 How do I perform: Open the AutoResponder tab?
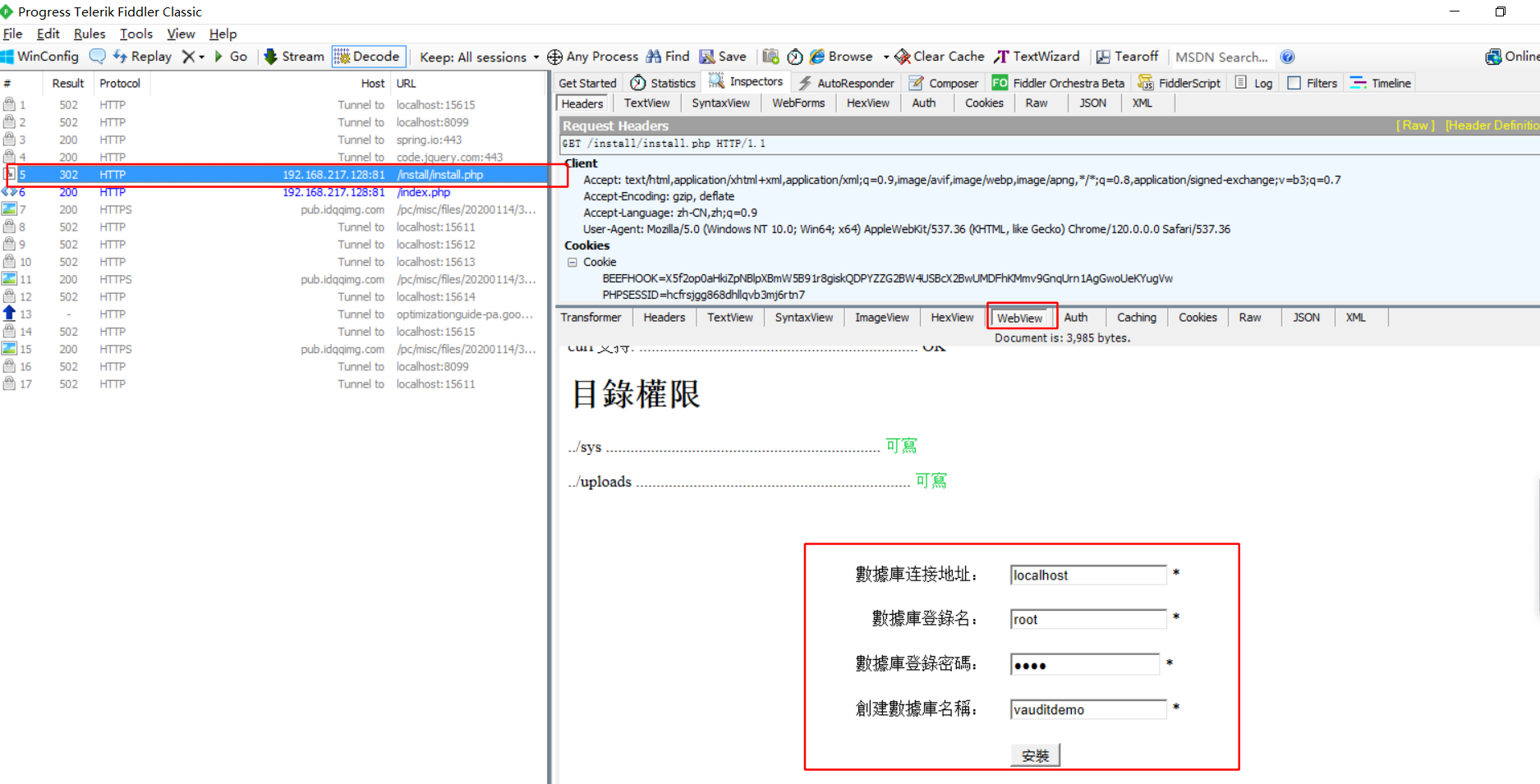(x=847, y=83)
